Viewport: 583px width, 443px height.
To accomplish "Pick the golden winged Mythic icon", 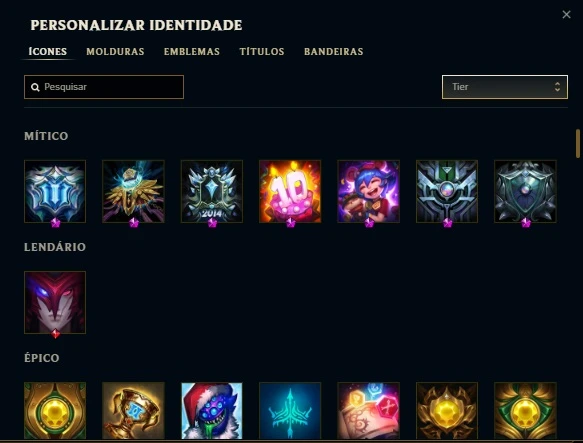I will 133,192.
